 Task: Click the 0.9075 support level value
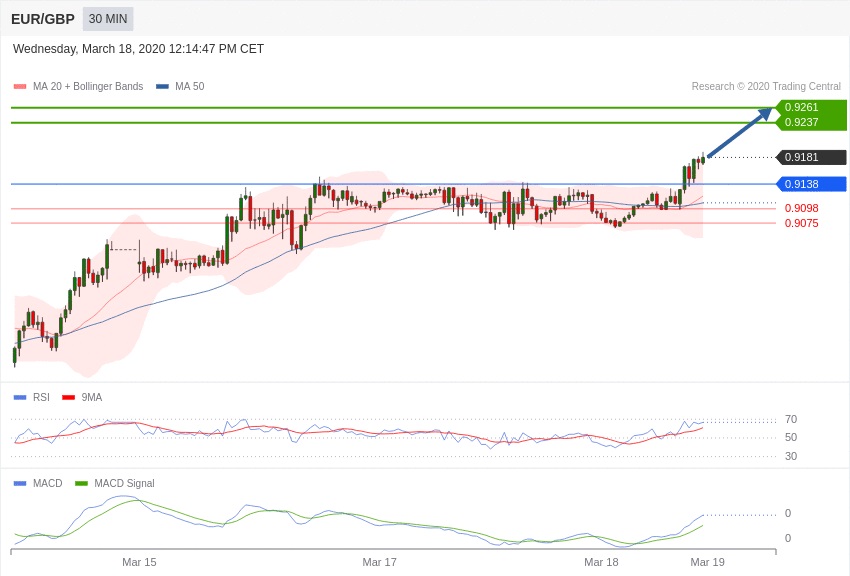tap(801, 223)
